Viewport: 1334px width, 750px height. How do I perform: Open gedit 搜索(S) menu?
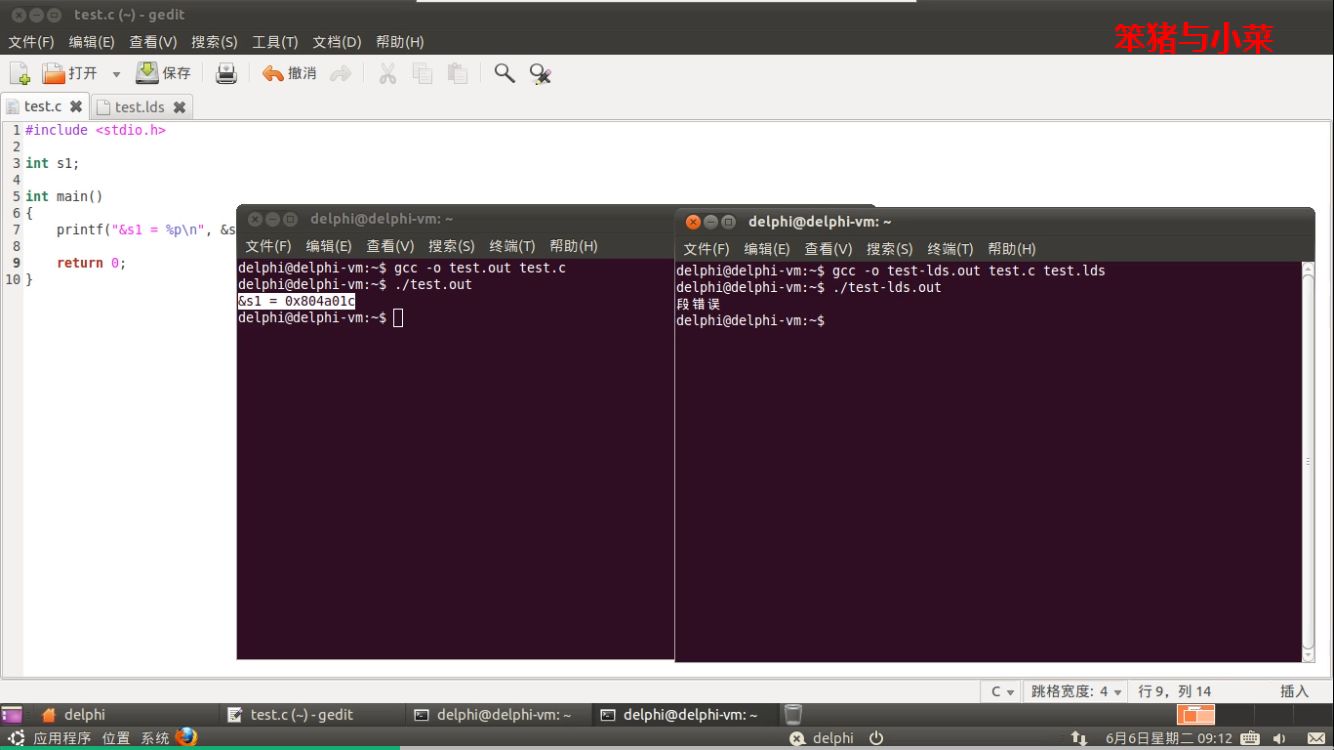pyautogui.click(x=214, y=42)
